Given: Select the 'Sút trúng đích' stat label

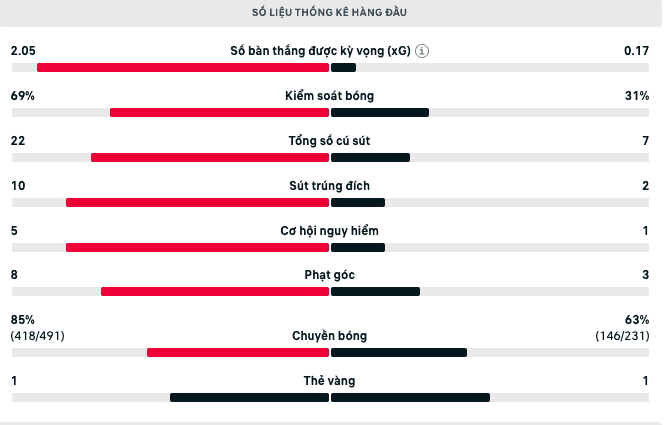Looking at the screenshot, I should coord(329,186).
